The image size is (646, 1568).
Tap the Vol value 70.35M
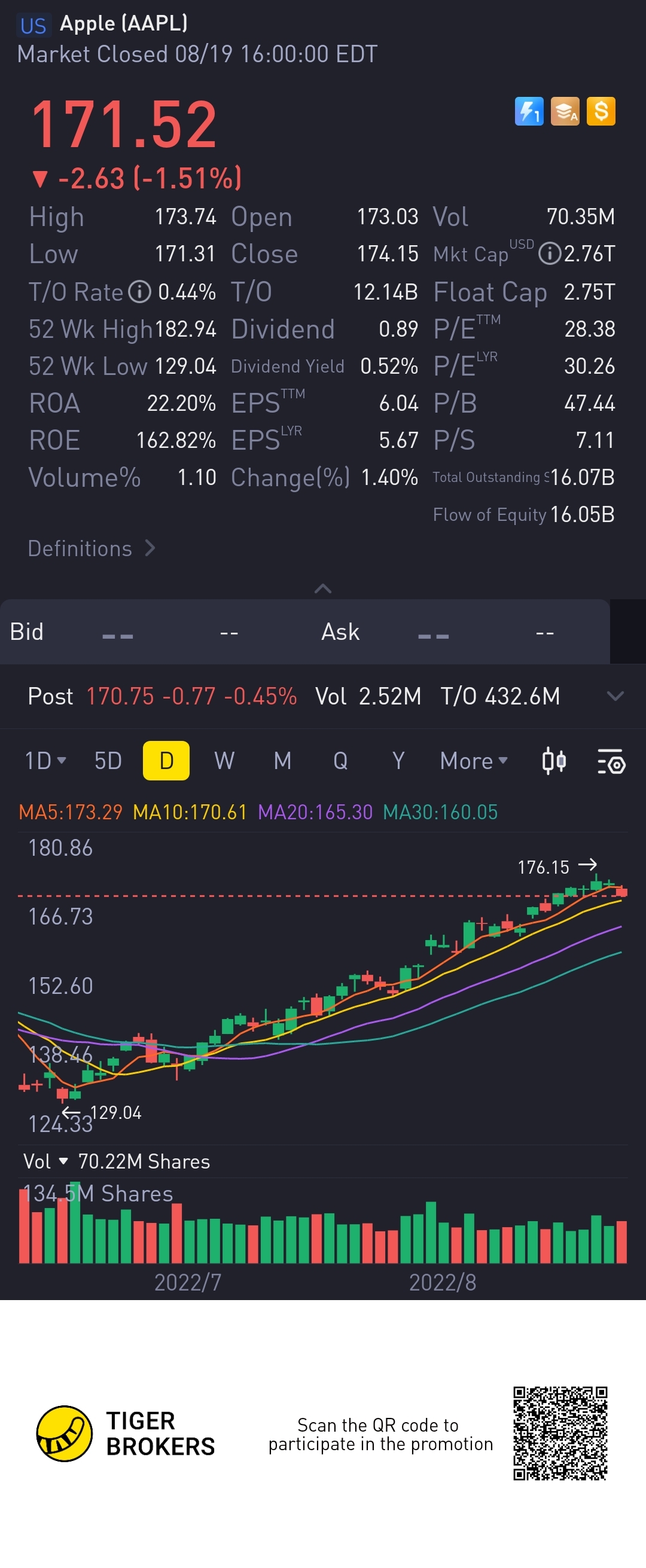coord(580,216)
